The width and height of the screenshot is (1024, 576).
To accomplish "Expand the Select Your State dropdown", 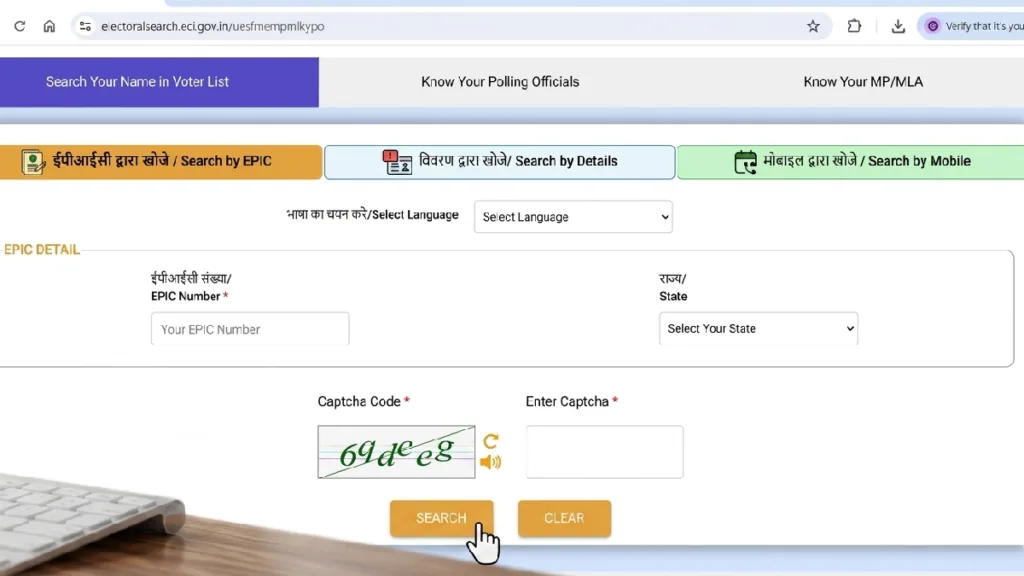I will click(x=758, y=329).
